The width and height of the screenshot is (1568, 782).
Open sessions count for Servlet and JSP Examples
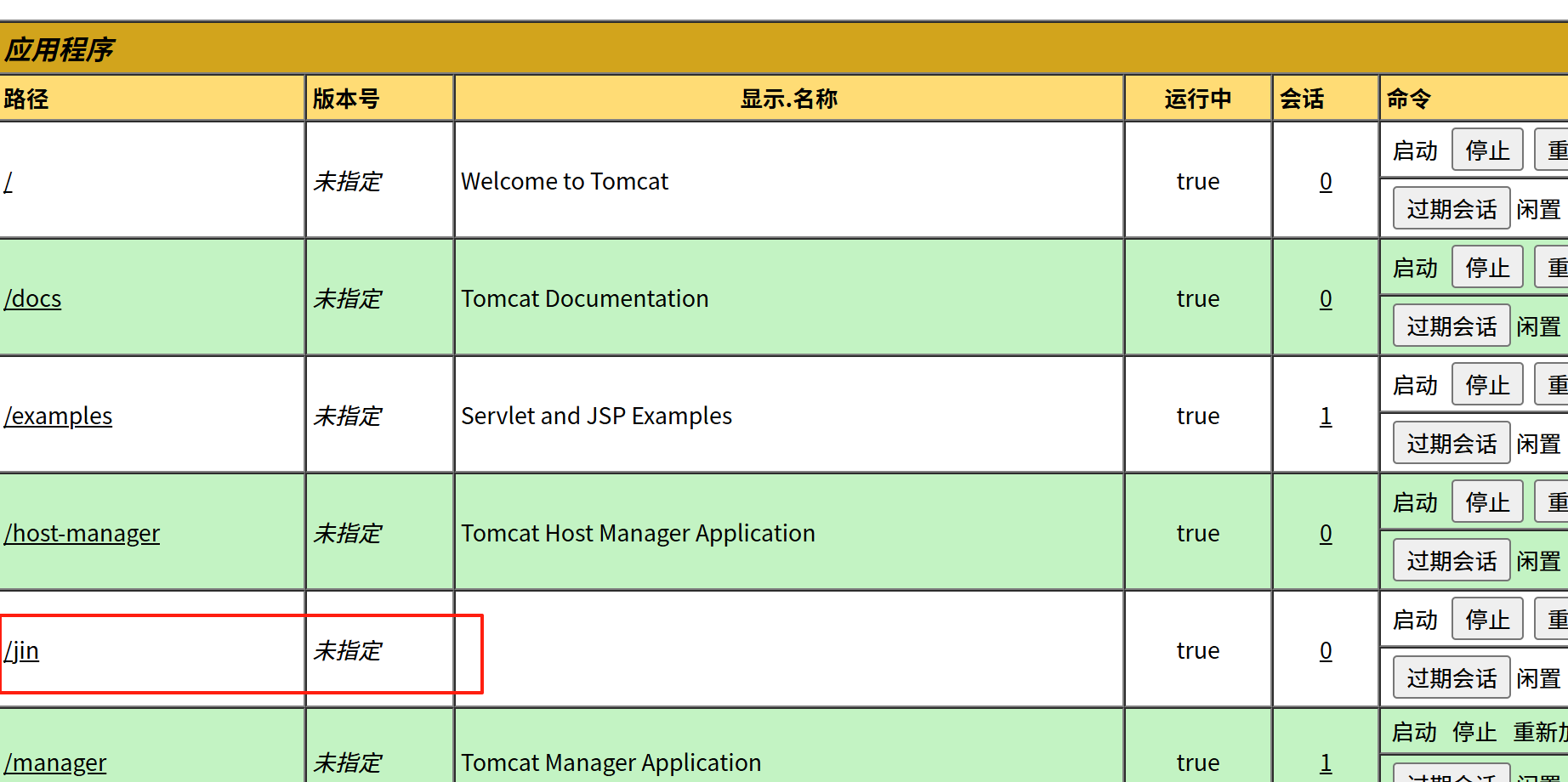tap(1326, 416)
